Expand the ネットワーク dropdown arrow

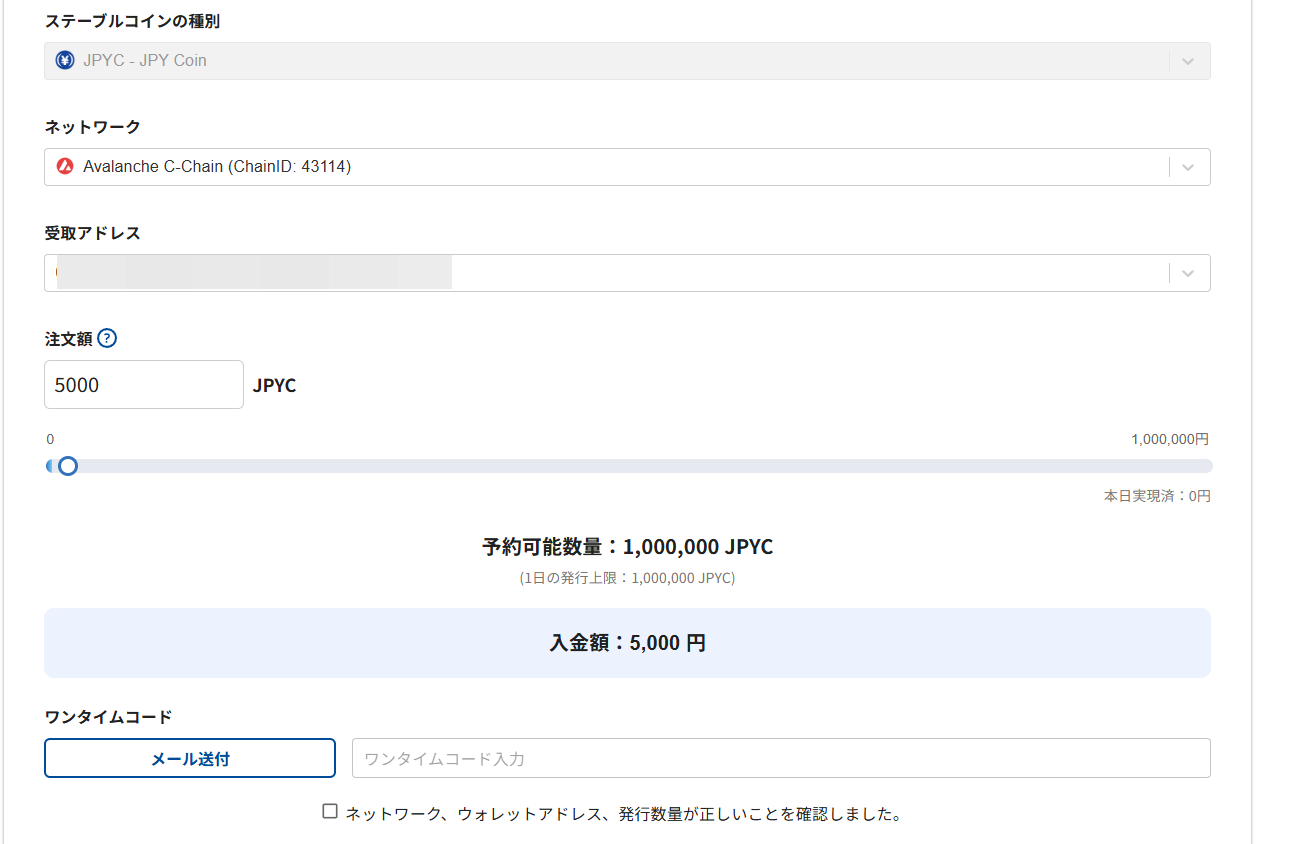tap(1188, 167)
